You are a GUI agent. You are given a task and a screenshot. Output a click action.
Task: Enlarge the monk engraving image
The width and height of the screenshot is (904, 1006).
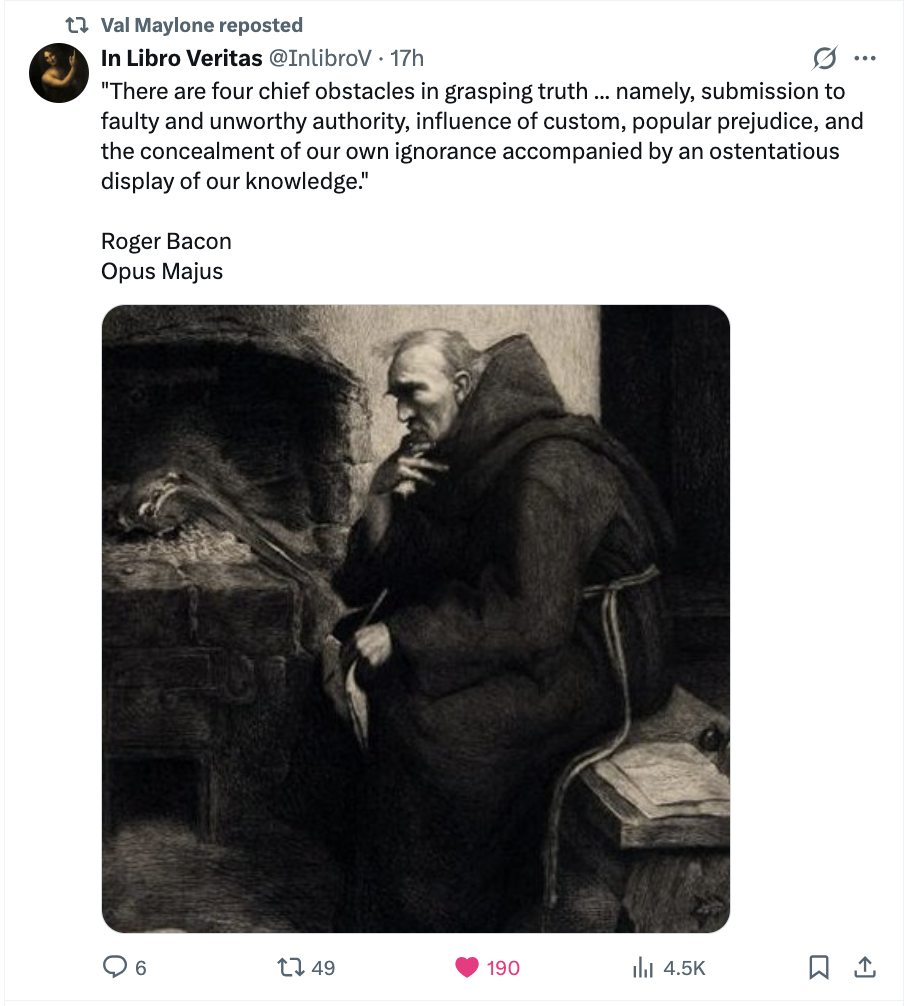click(x=415, y=618)
